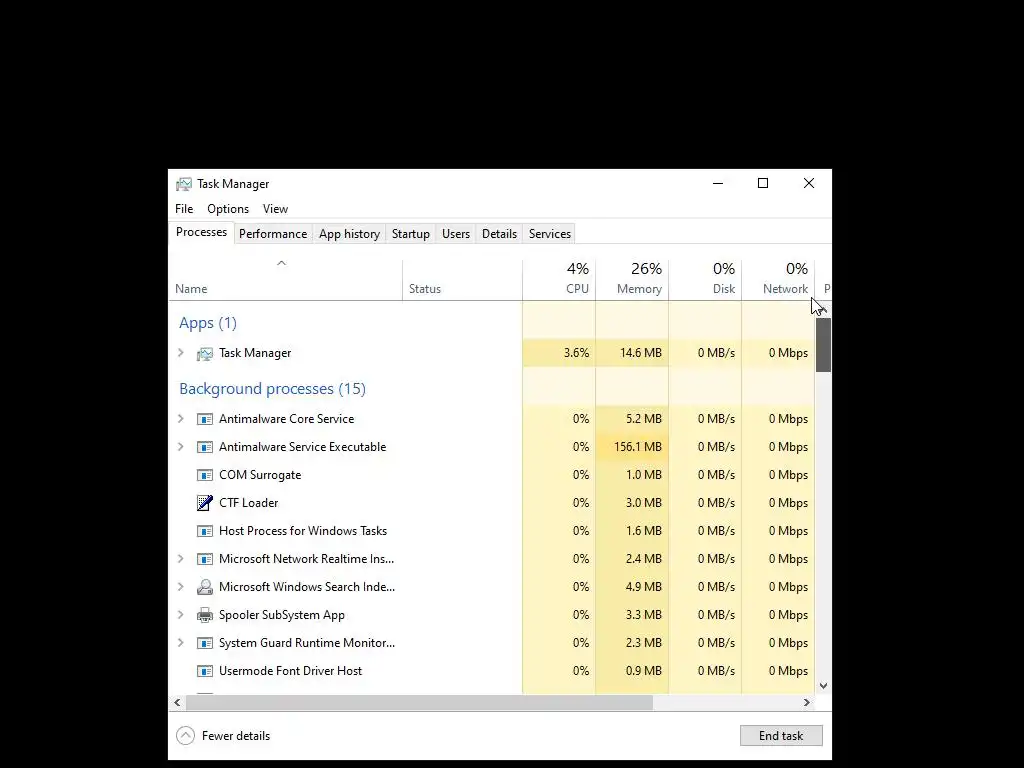The image size is (1024, 768).
Task: Sort by the Name column header
Action: click(285, 280)
